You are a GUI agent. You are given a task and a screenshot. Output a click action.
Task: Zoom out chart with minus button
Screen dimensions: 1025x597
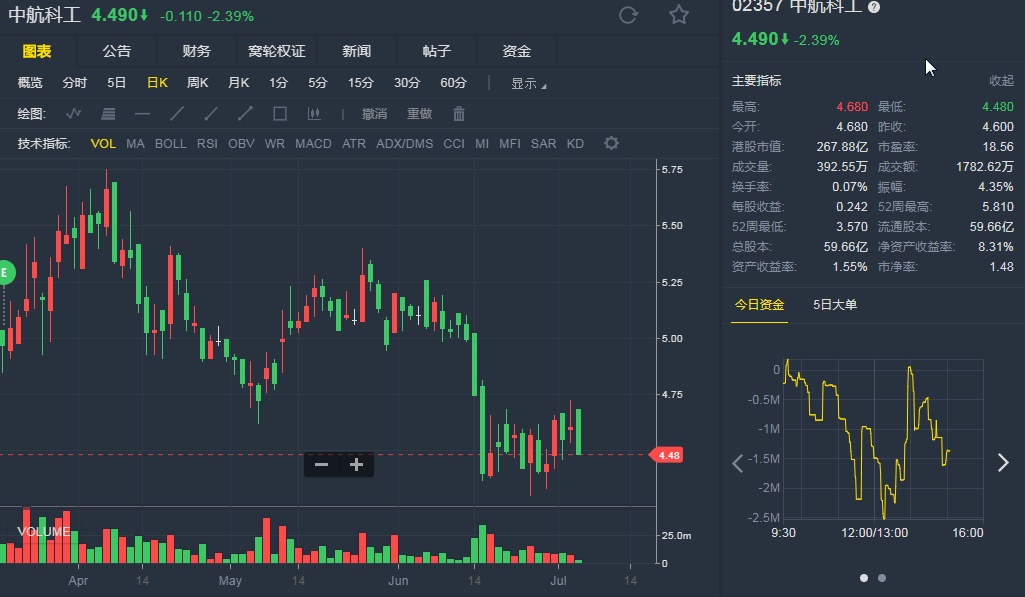tap(321, 464)
